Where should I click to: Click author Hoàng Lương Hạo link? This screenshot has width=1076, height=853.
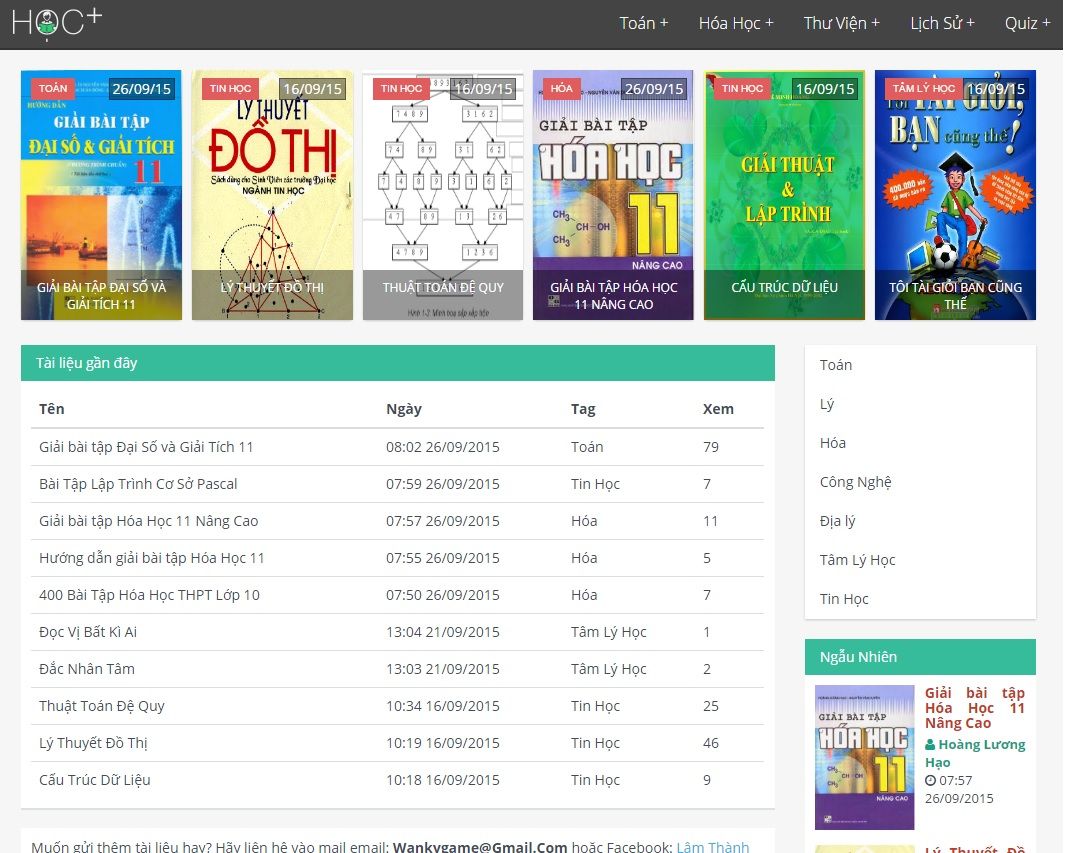[x=974, y=753]
